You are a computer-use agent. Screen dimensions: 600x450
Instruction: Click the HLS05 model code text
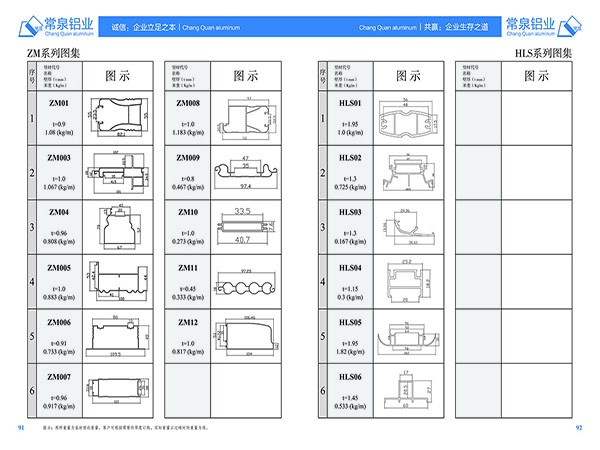tap(350, 322)
